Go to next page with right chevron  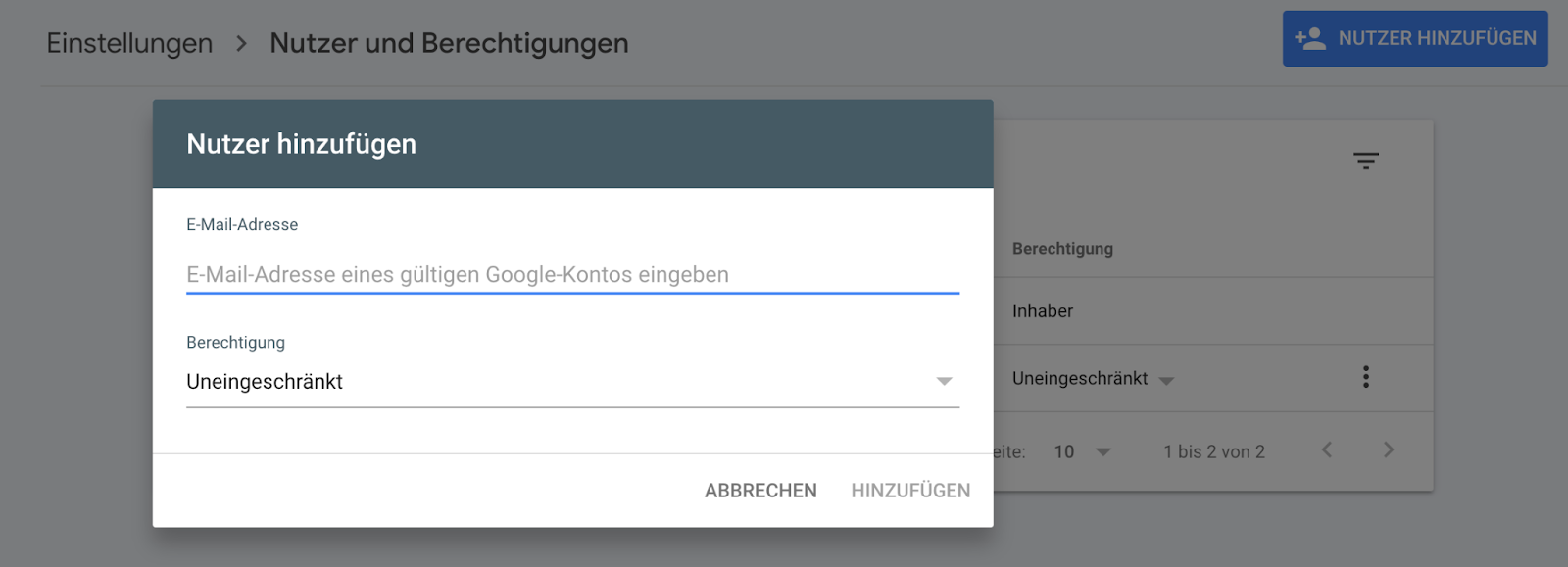(1389, 449)
